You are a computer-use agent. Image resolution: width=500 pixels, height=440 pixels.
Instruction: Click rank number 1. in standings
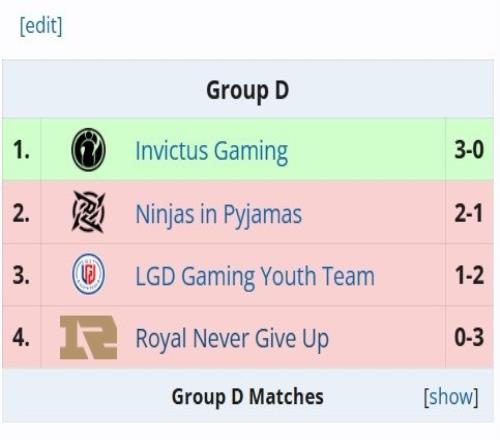[21, 150]
